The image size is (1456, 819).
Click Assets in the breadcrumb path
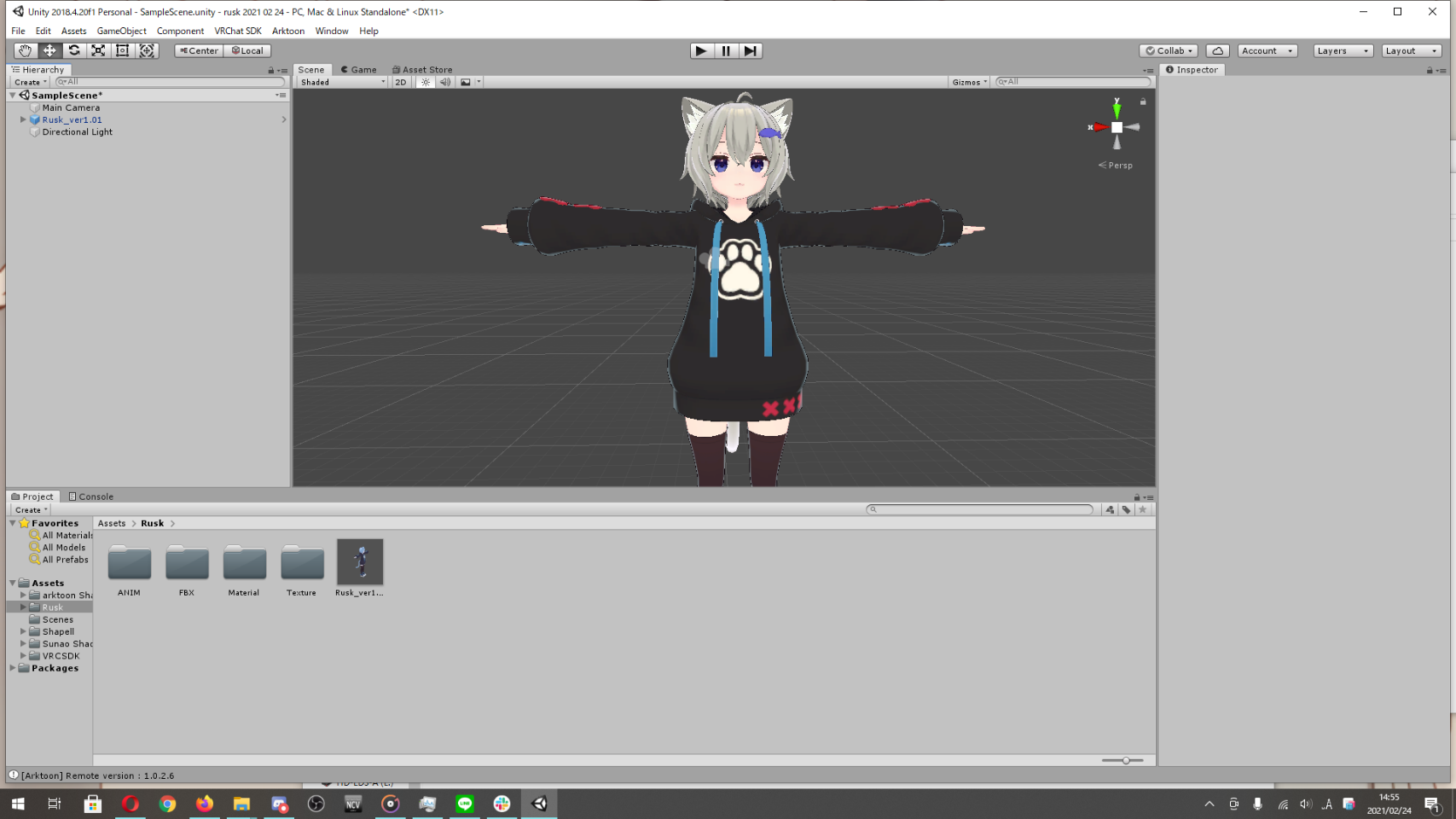point(112,524)
